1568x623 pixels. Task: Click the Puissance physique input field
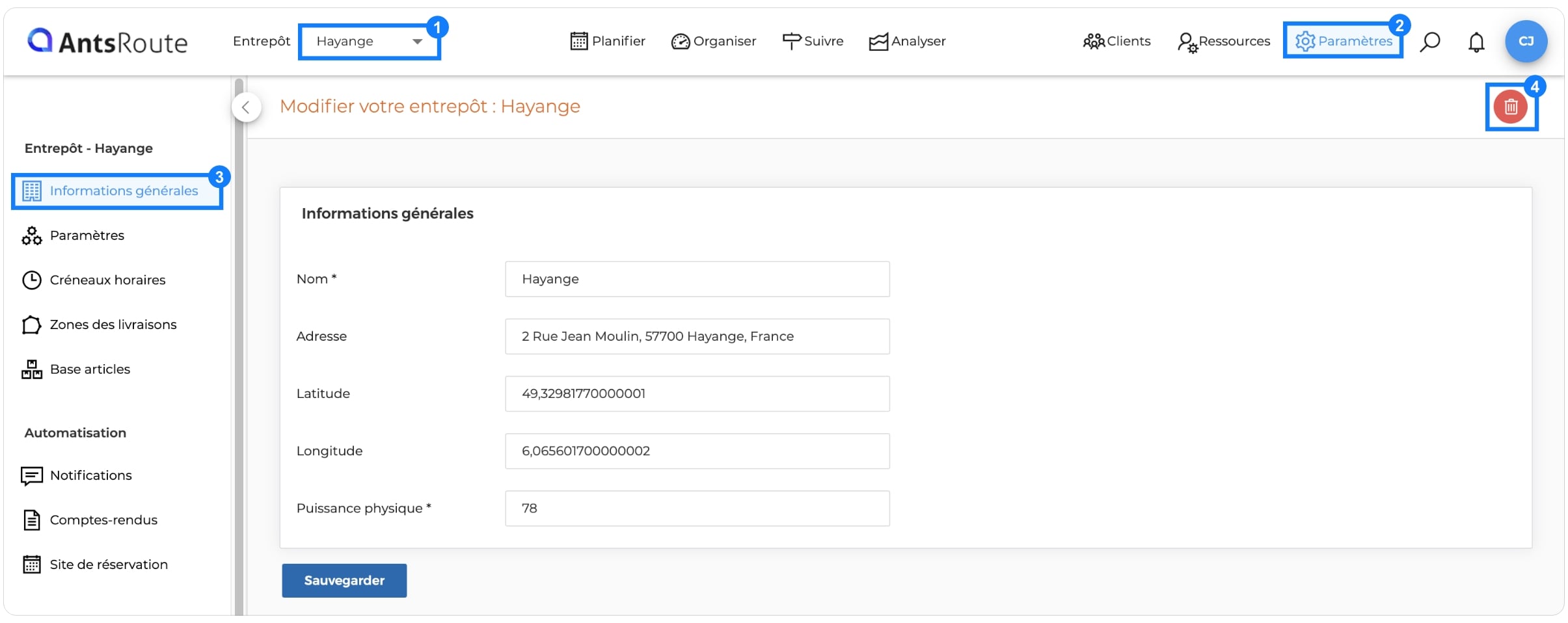pos(697,508)
